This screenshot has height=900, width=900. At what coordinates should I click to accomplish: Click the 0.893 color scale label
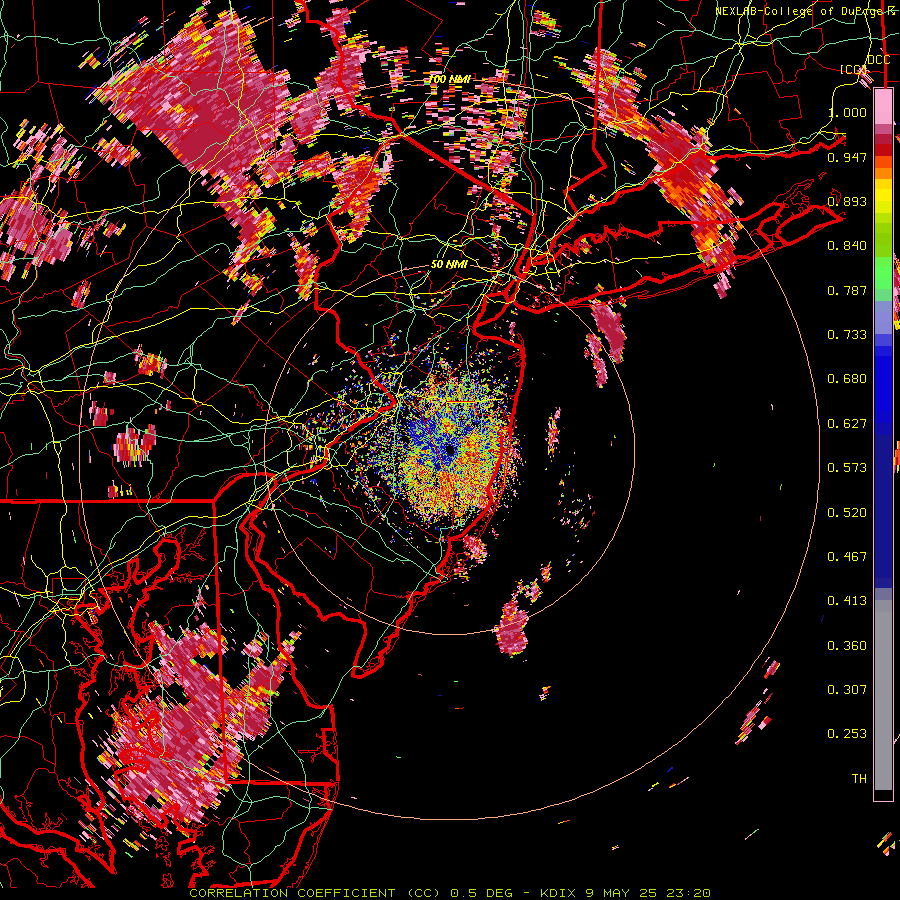point(847,201)
